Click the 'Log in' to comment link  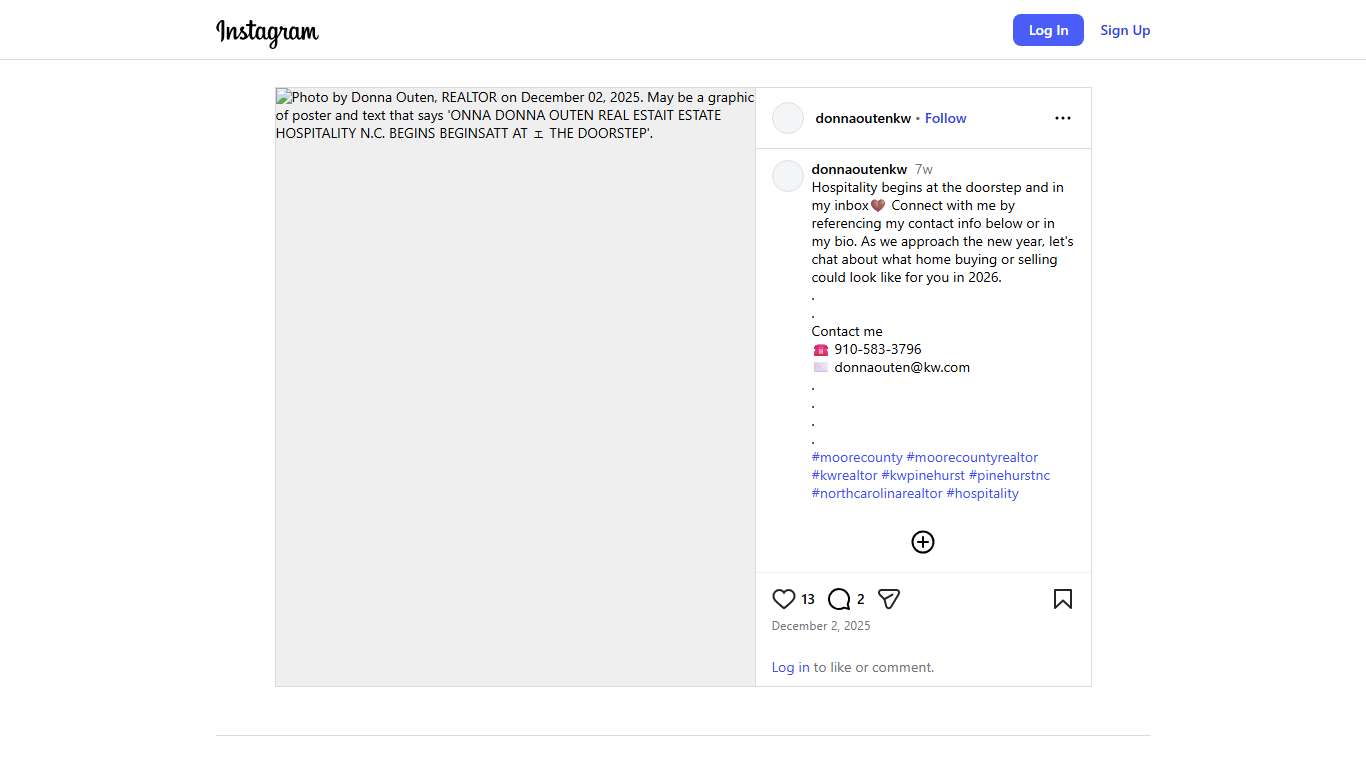[790, 667]
